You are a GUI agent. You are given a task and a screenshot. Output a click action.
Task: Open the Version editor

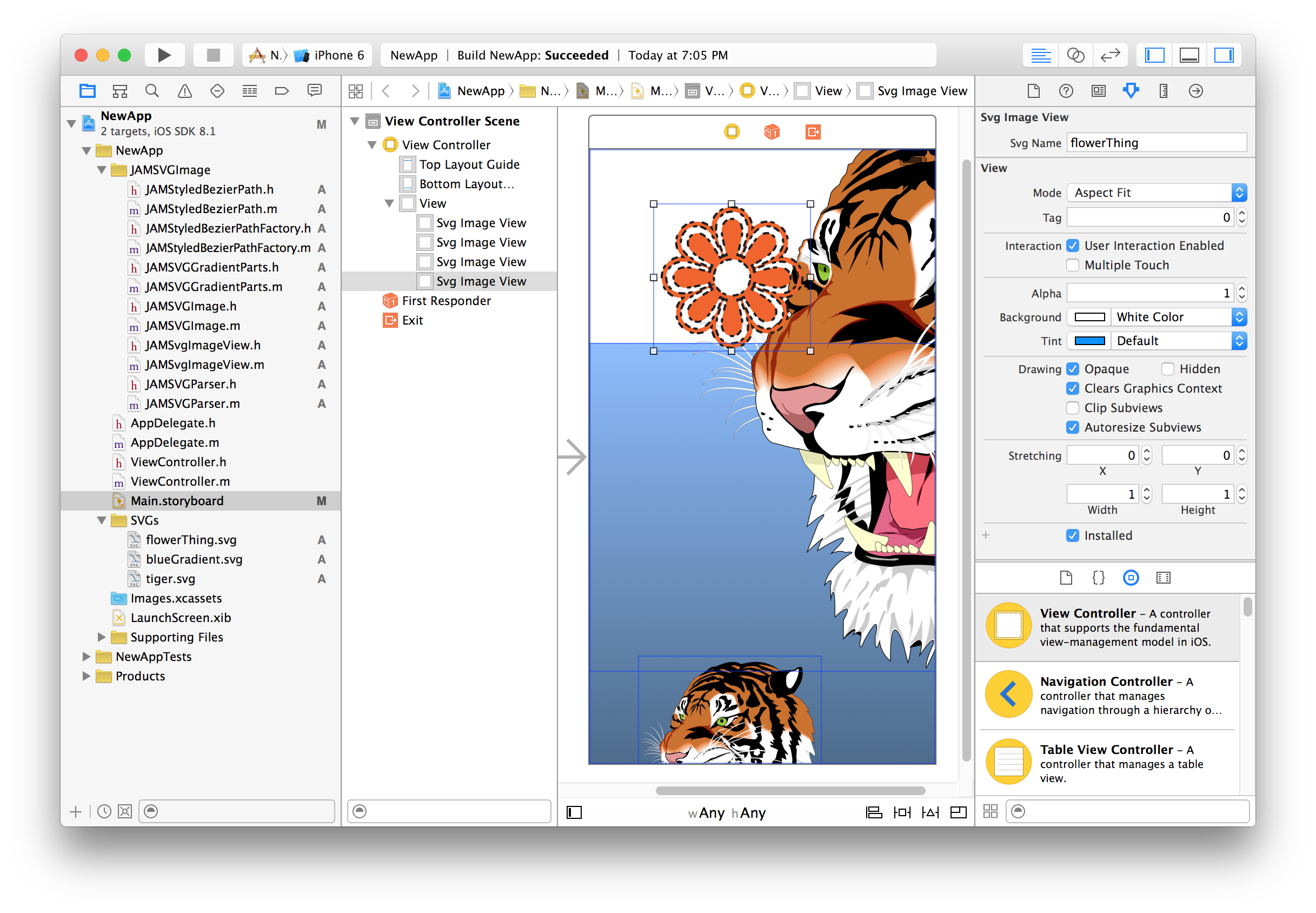click(x=1109, y=55)
